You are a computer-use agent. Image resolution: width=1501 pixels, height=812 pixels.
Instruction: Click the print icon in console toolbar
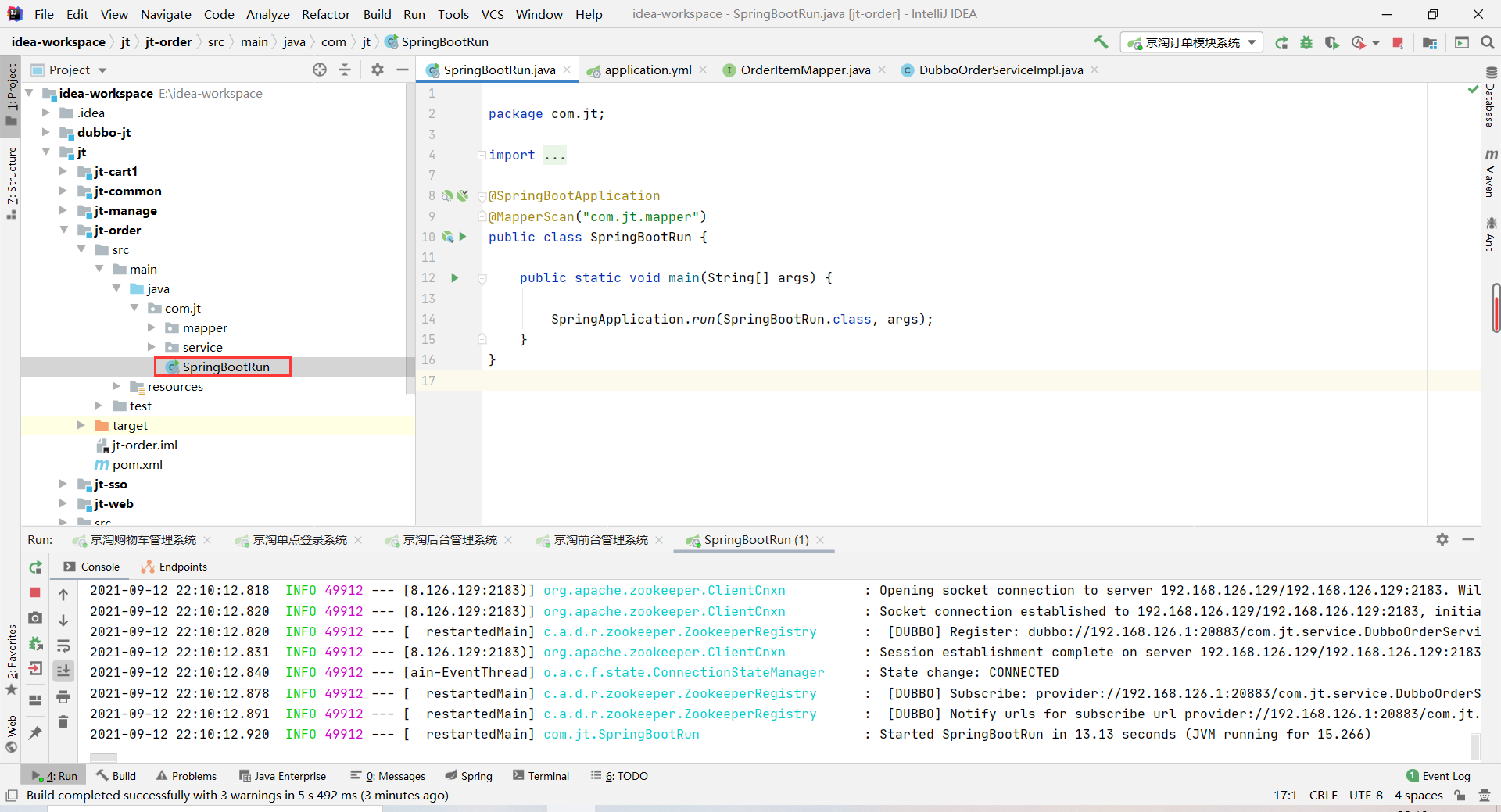click(63, 696)
